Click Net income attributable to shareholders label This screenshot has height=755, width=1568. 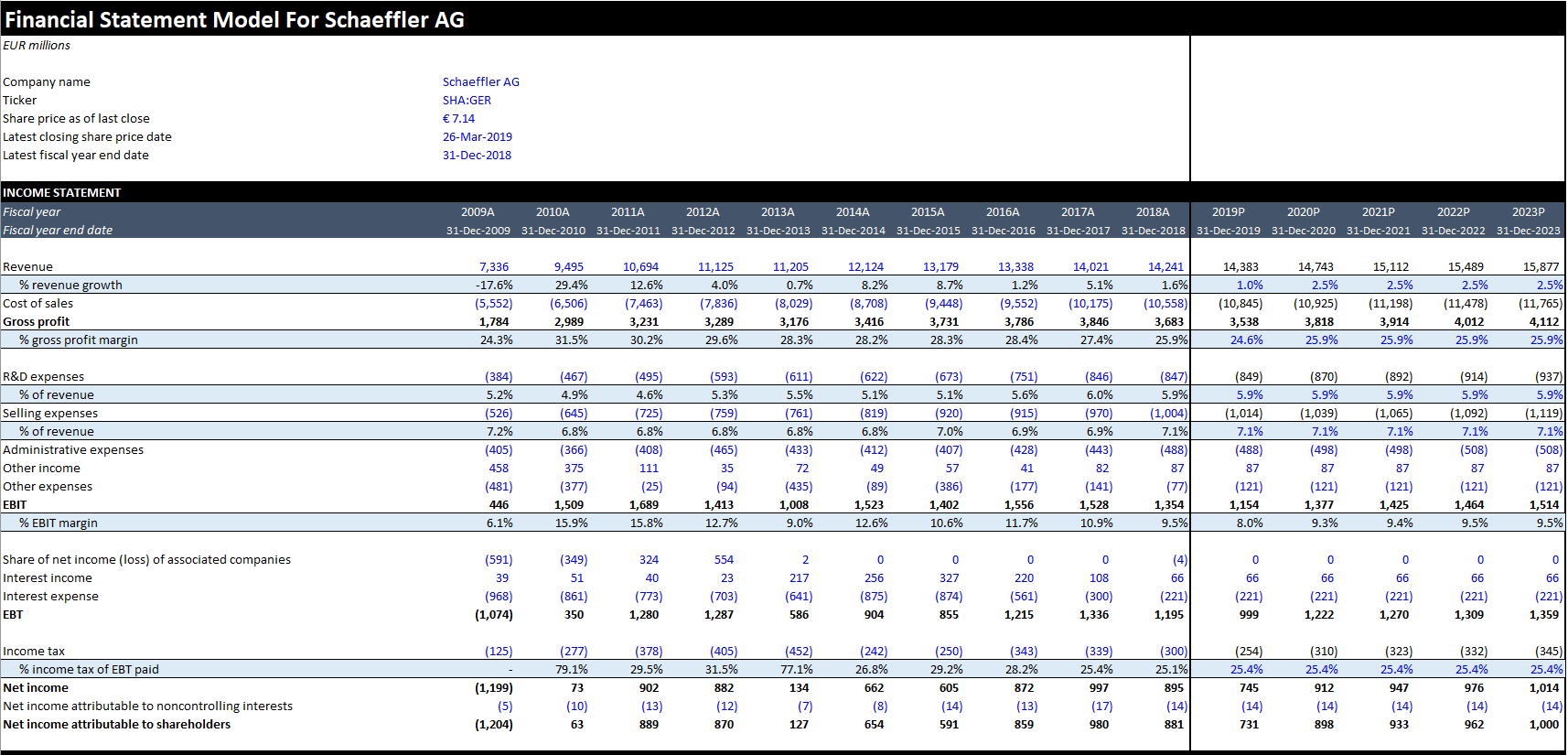[116, 725]
